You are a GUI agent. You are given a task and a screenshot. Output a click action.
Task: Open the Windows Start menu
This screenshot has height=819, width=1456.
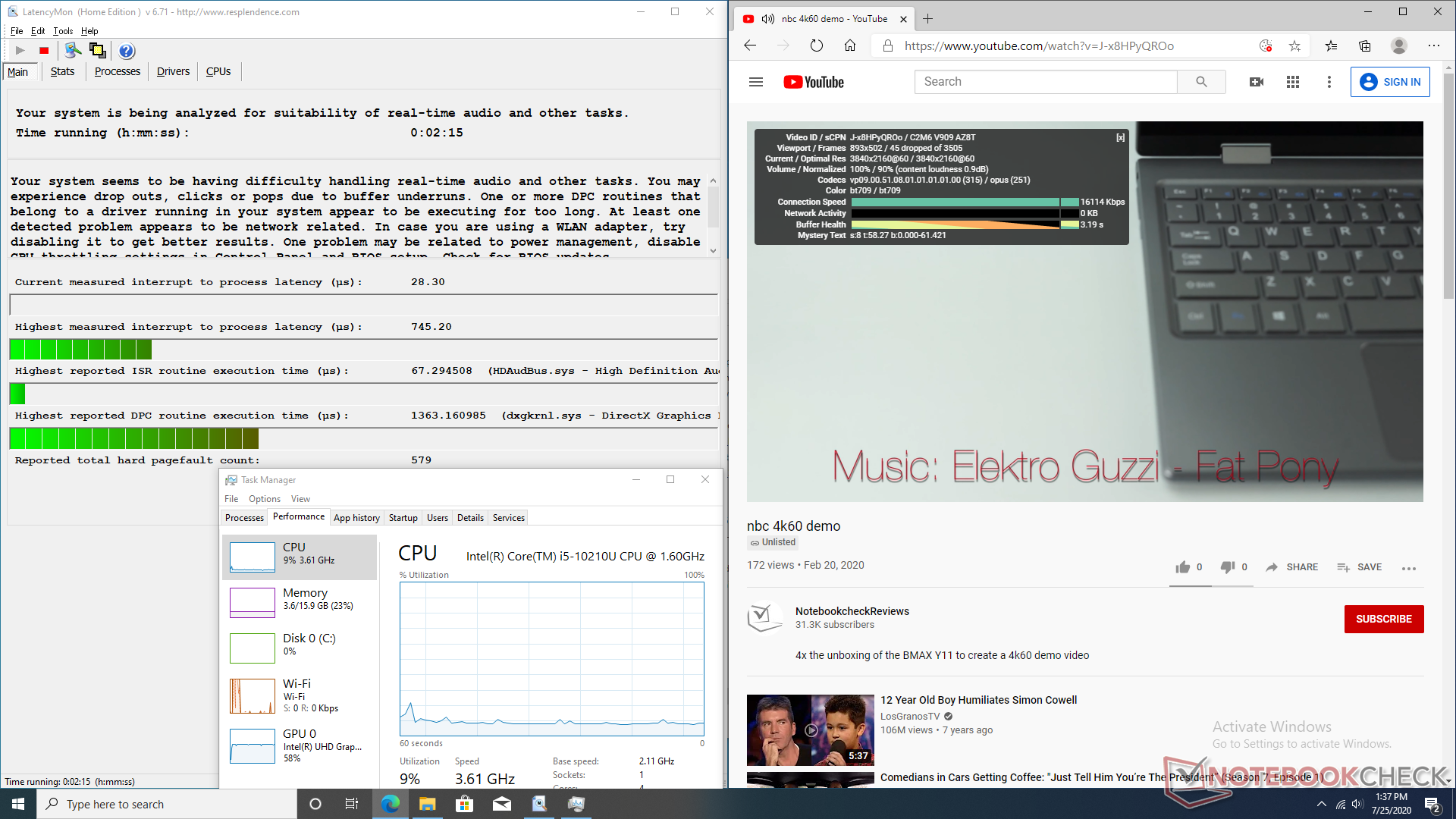point(18,804)
